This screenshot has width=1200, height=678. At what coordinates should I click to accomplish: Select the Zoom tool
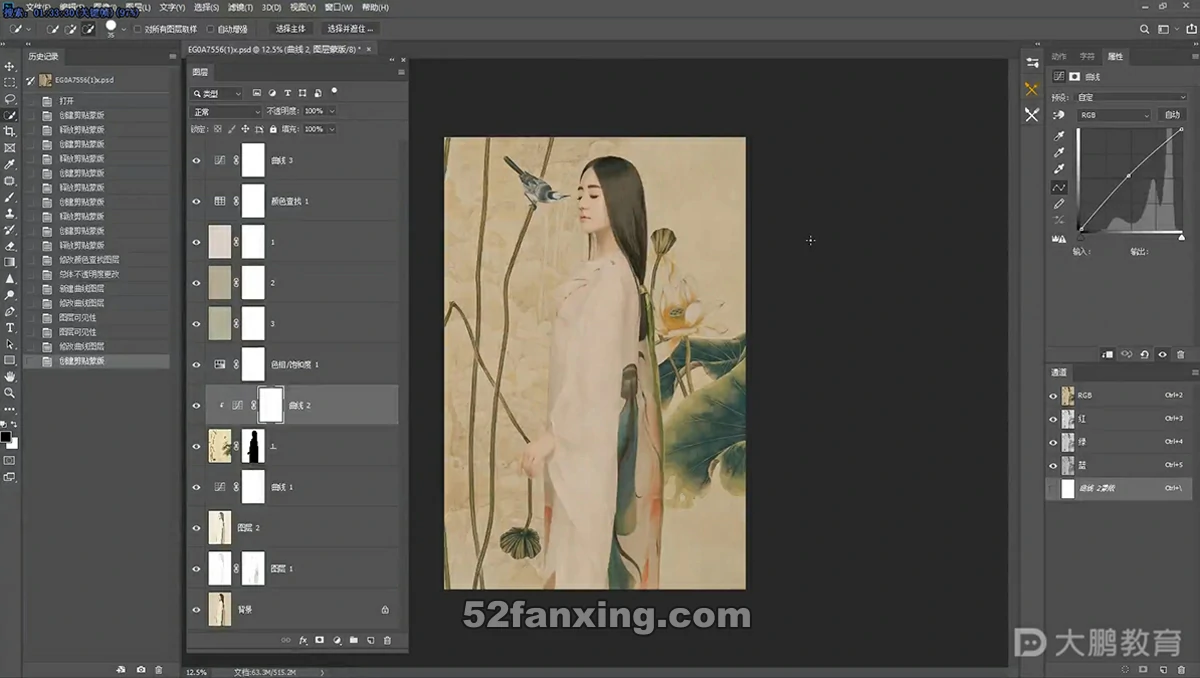point(10,392)
